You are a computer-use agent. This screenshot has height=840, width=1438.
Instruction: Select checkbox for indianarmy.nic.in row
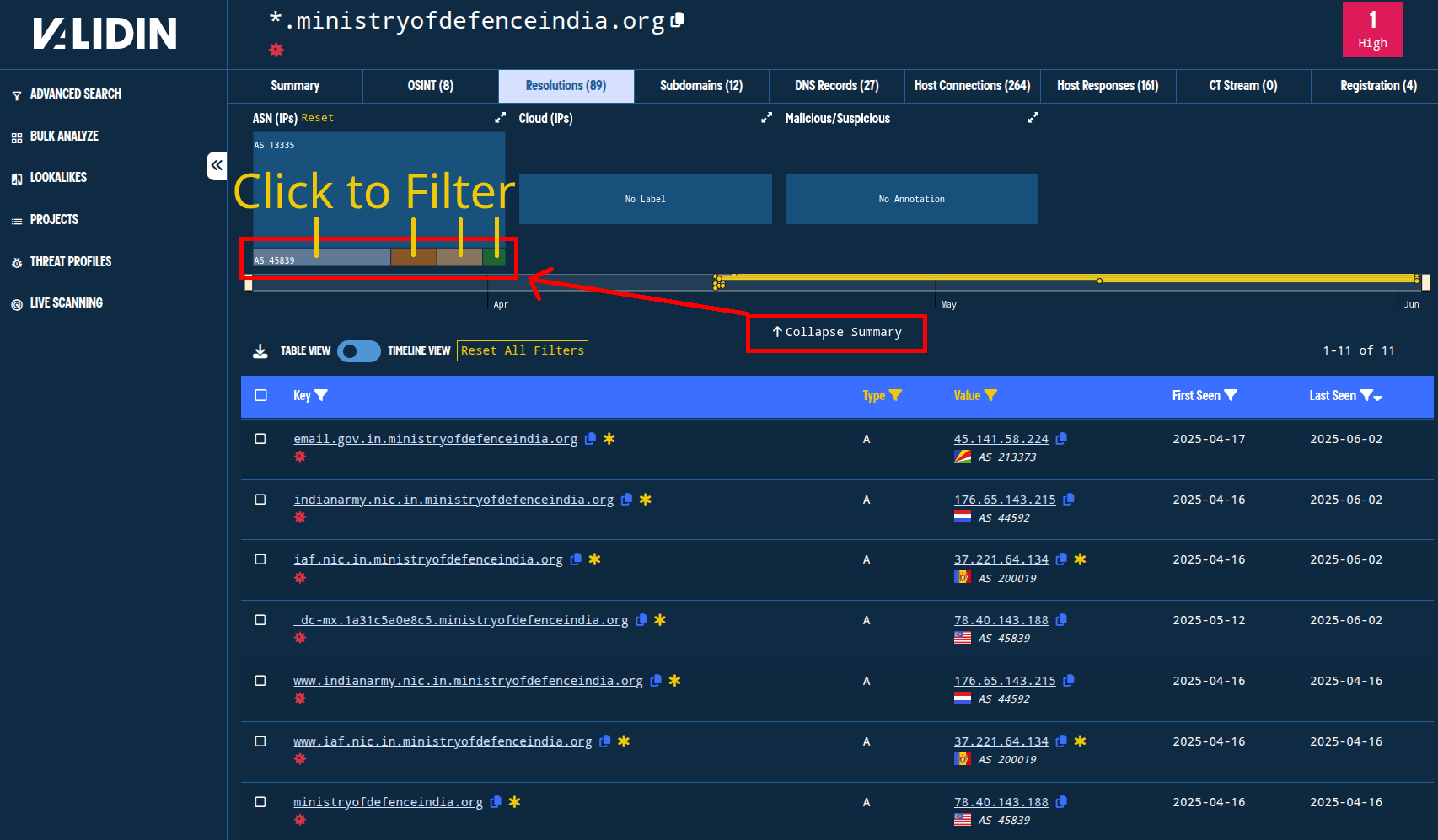260,500
